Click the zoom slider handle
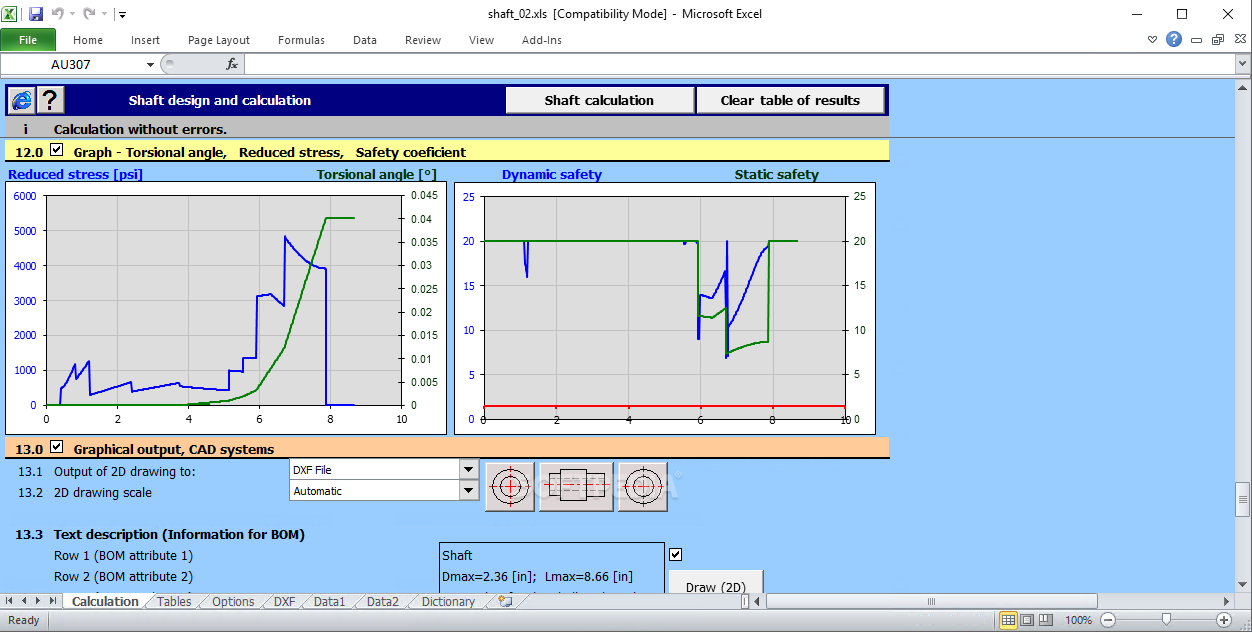This screenshot has width=1252, height=632. click(1166, 620)
